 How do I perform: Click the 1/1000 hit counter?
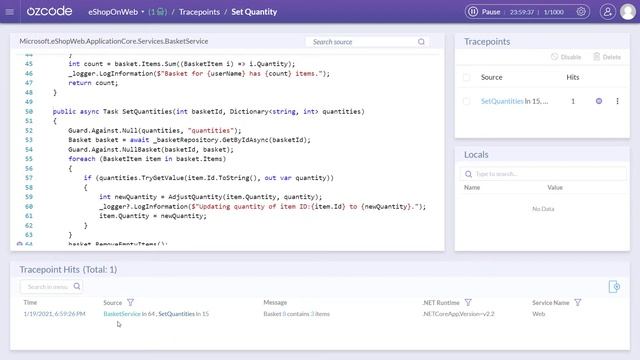553,12
